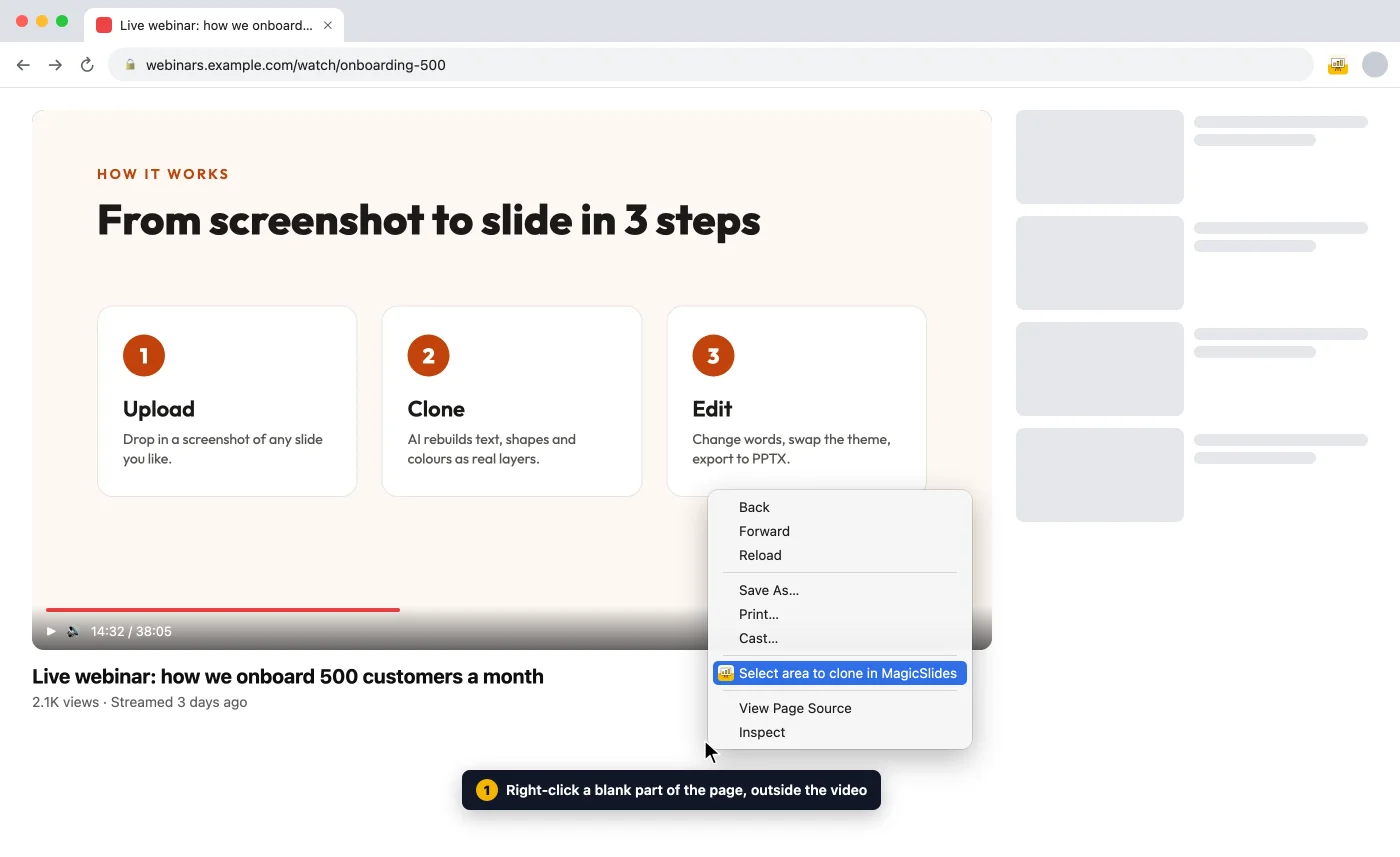Click the lock icon in address bar
Screen dimensions: 1400x857
[130, 65]
